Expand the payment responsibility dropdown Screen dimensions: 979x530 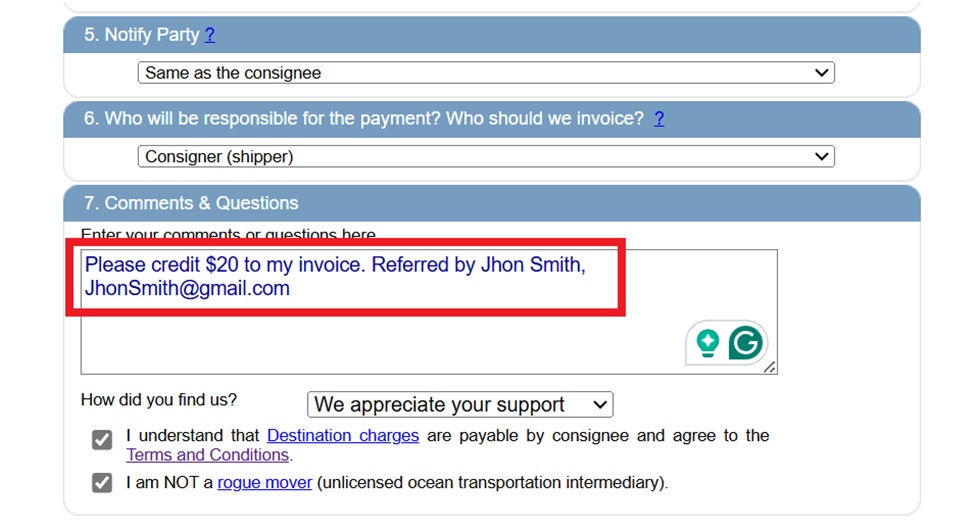point(485,157)
